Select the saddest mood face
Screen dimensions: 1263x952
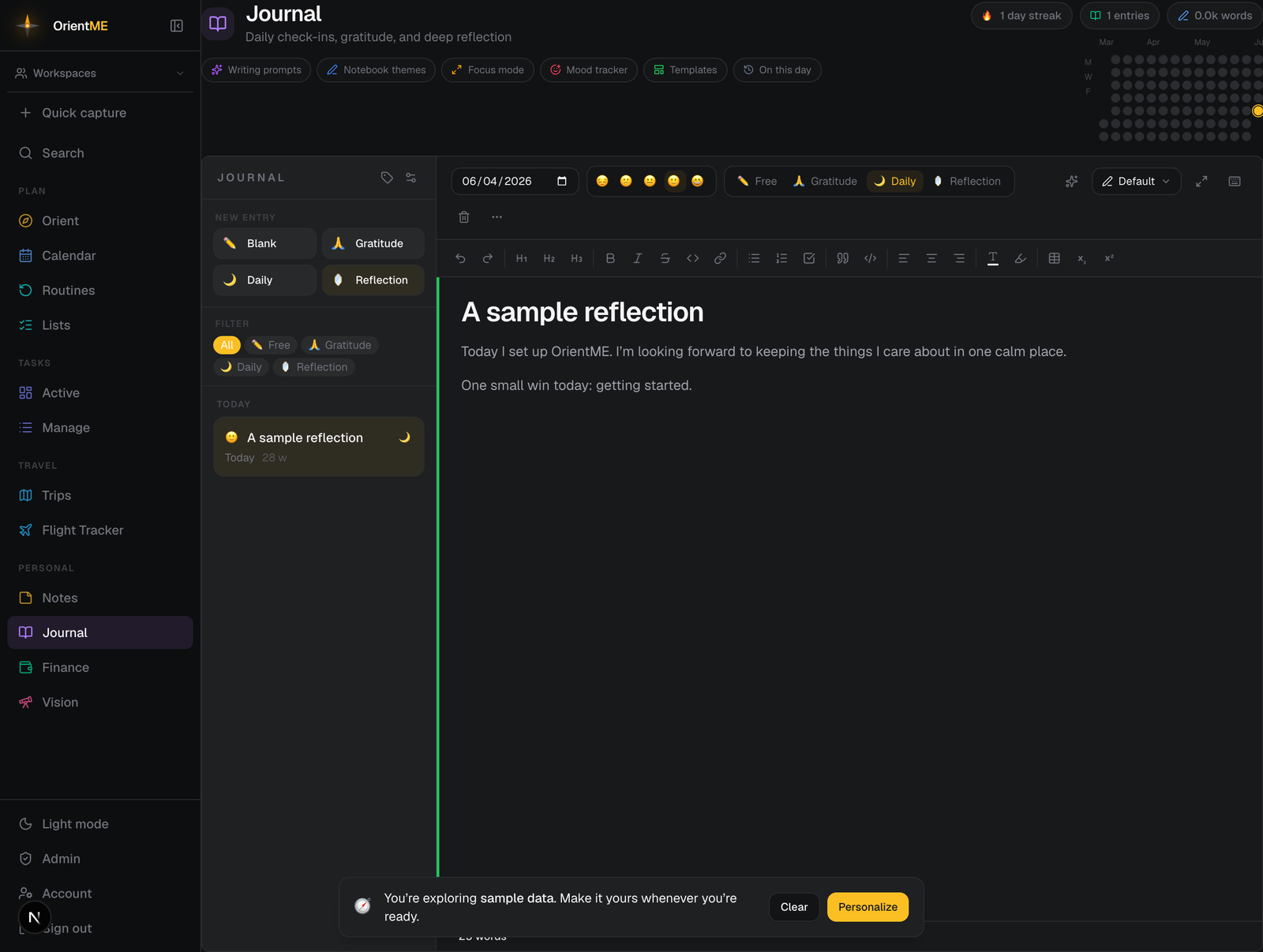(602, 181)
